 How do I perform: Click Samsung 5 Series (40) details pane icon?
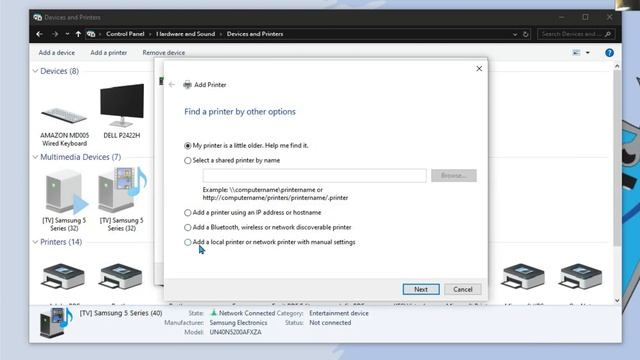click(x=56, y=322)
